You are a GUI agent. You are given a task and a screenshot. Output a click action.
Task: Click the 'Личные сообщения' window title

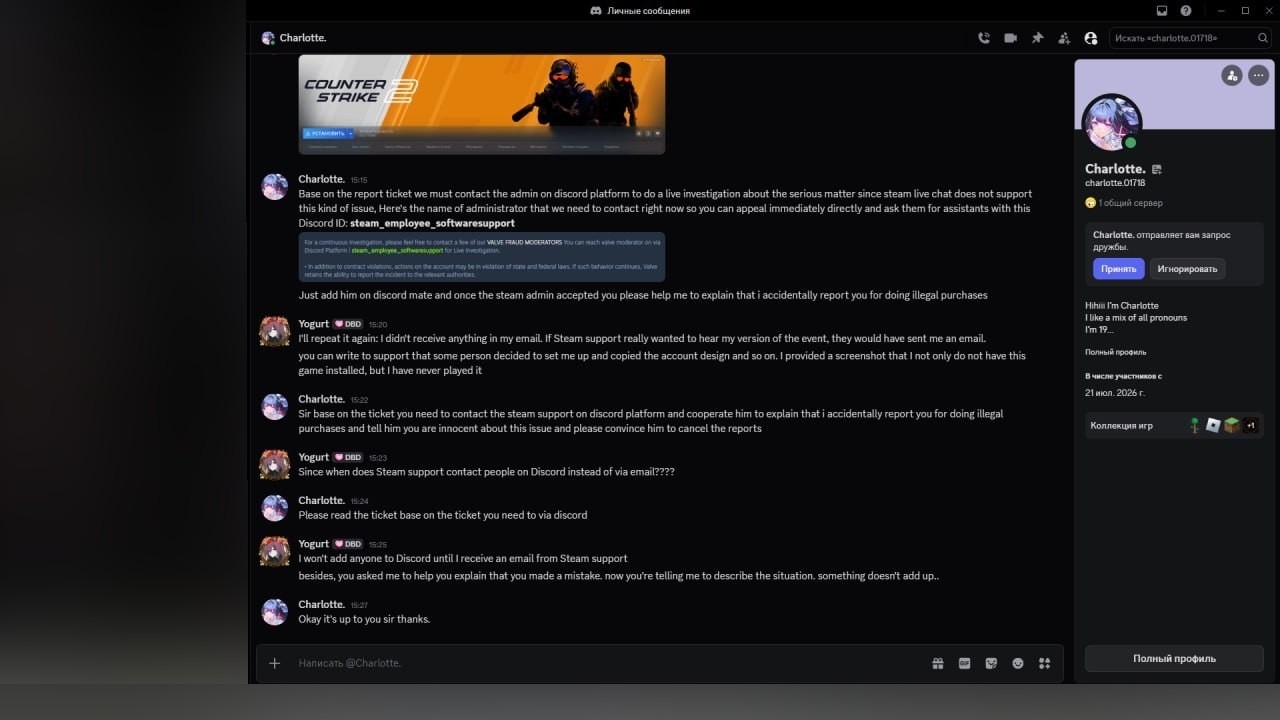(x=648, y=11)
